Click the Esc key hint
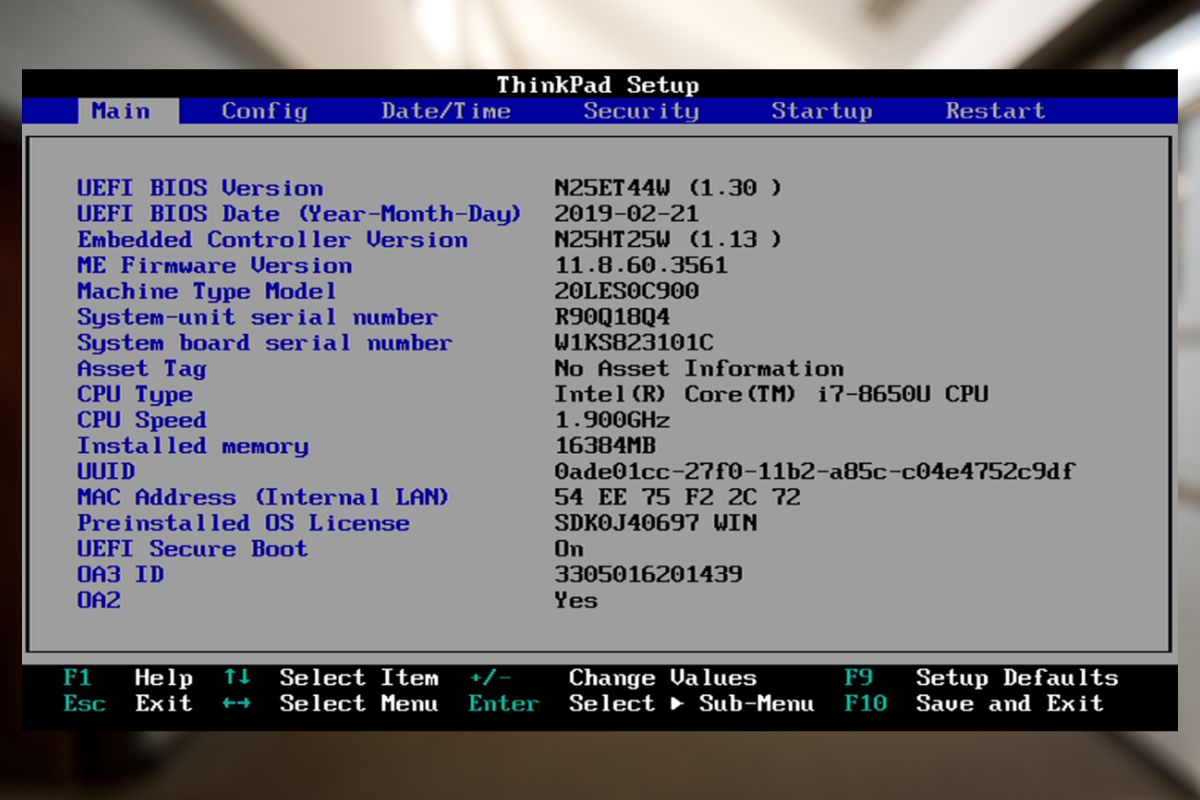 [x=84, y=704]
